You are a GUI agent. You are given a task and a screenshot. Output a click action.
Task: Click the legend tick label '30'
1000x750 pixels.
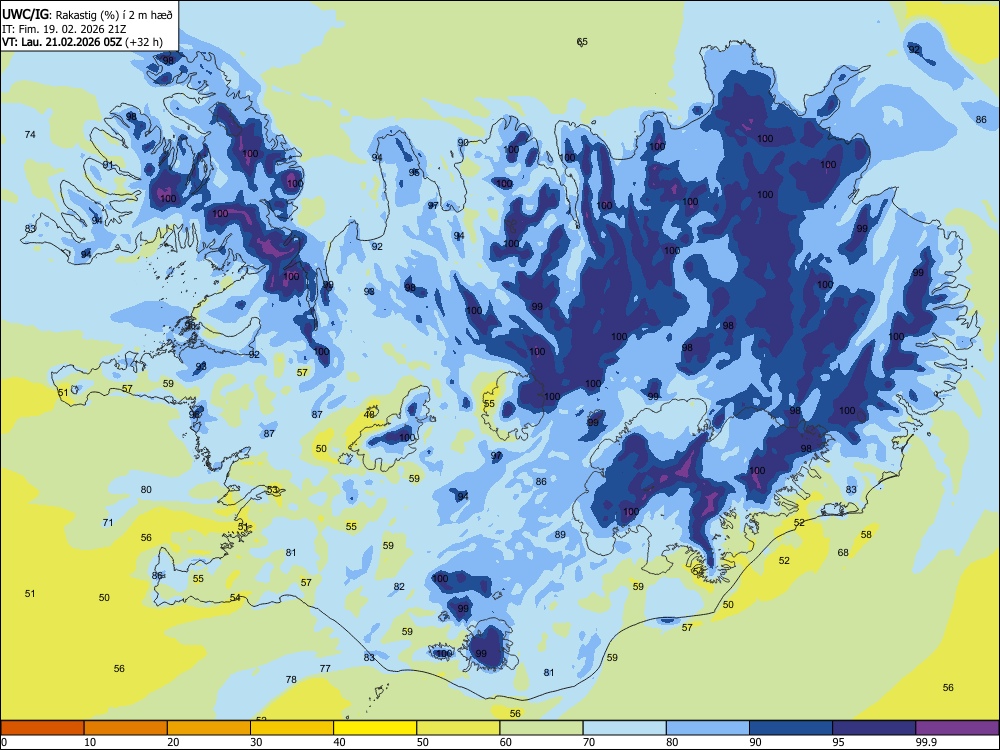click(256, 742)
